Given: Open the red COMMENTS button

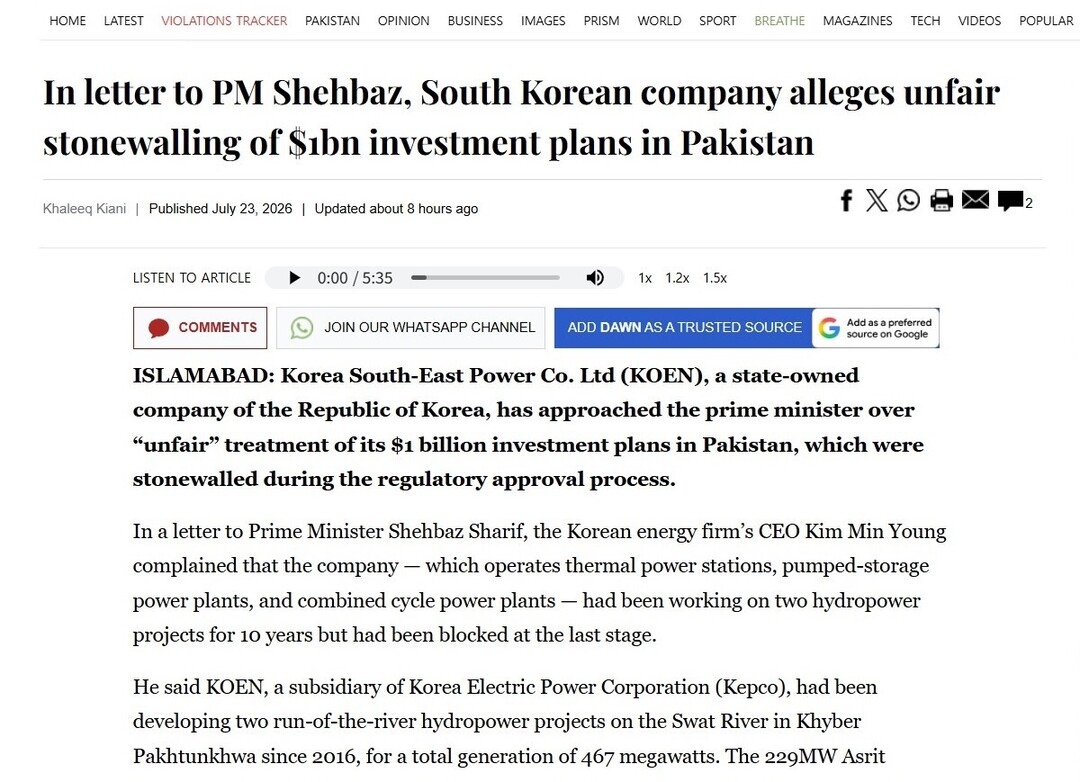Looking at the screenshot, I should pos(200,327).
